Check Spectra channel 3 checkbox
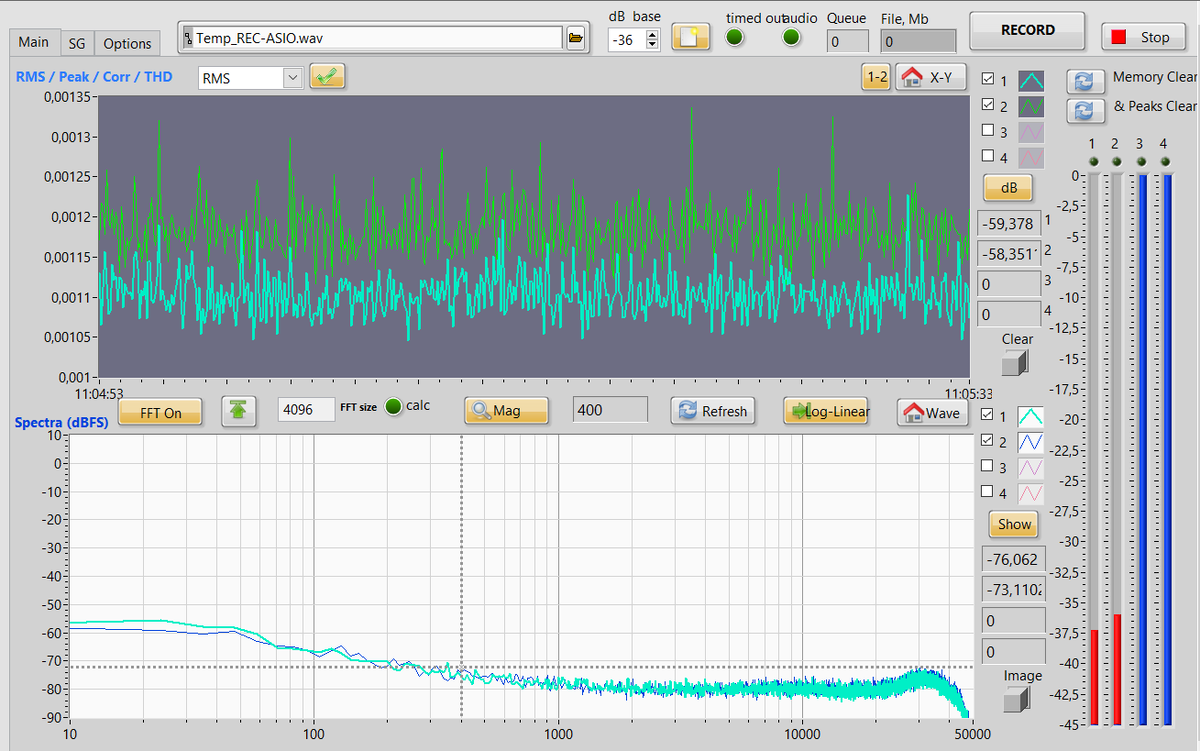 coord(988,466)
